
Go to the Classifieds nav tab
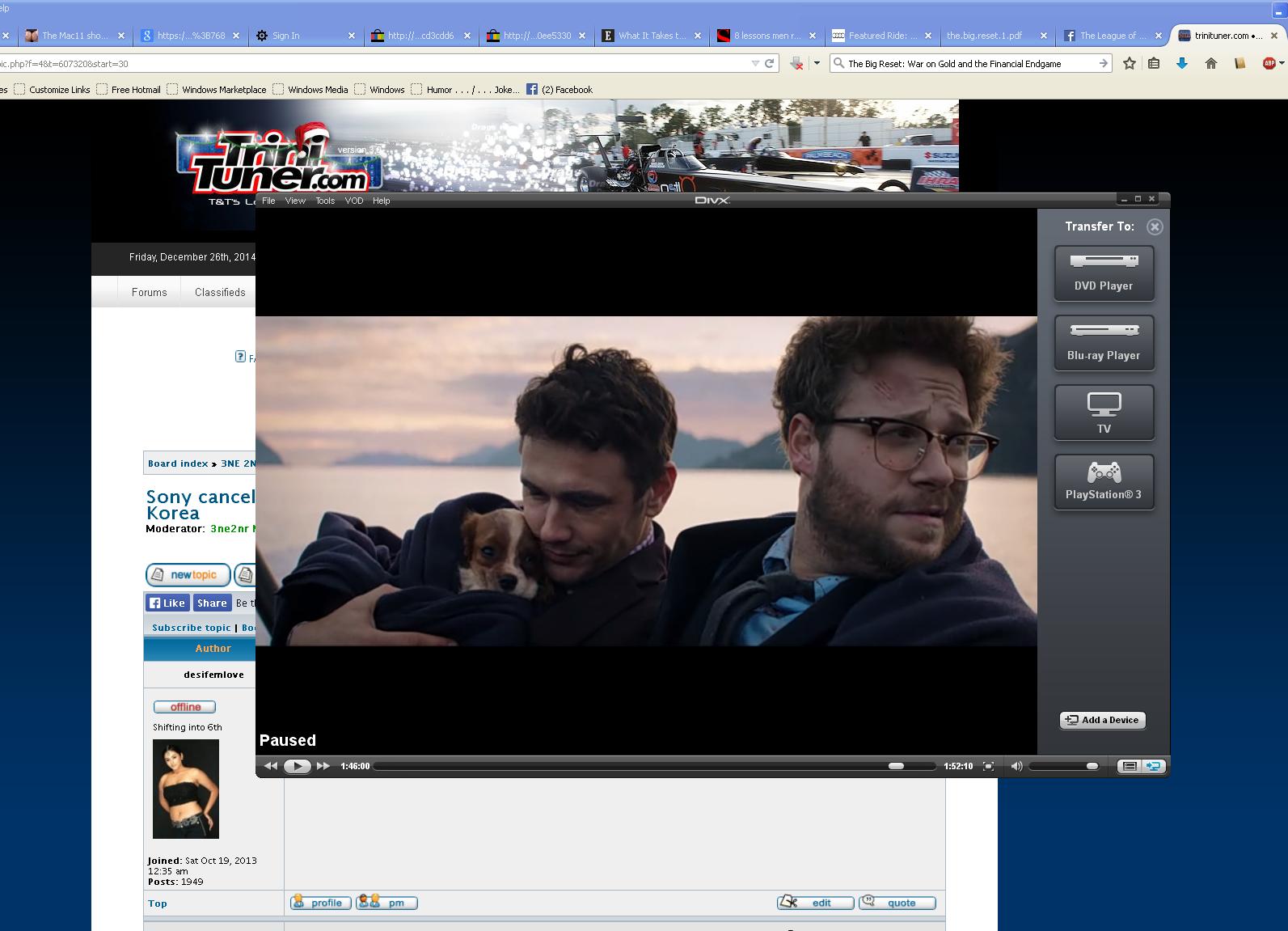pos(220,292)
